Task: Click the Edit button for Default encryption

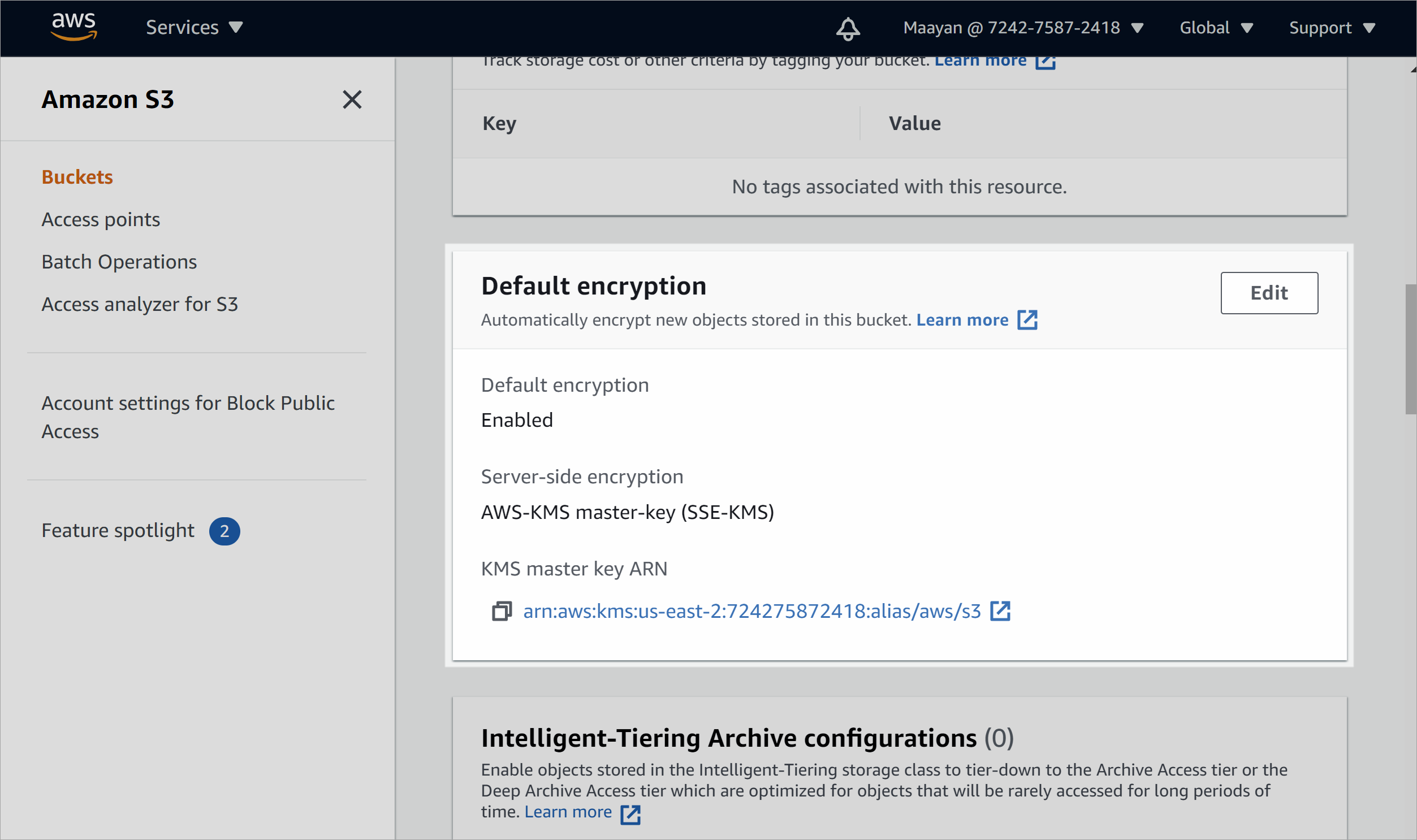Action: click(1269, 292)
